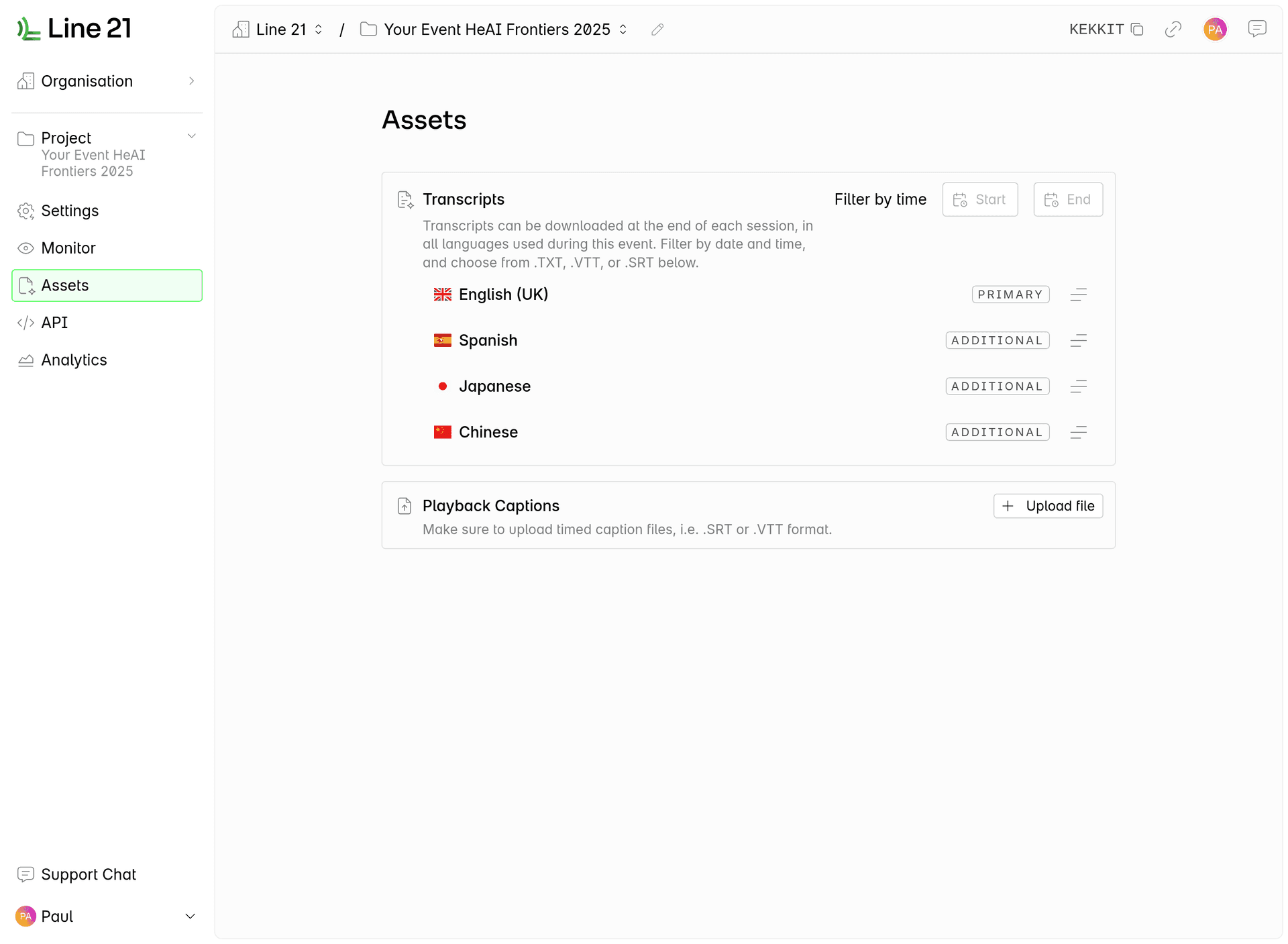Click the Transcripts document icon
Screen dimensions: 1288x944
pos(405,199)
